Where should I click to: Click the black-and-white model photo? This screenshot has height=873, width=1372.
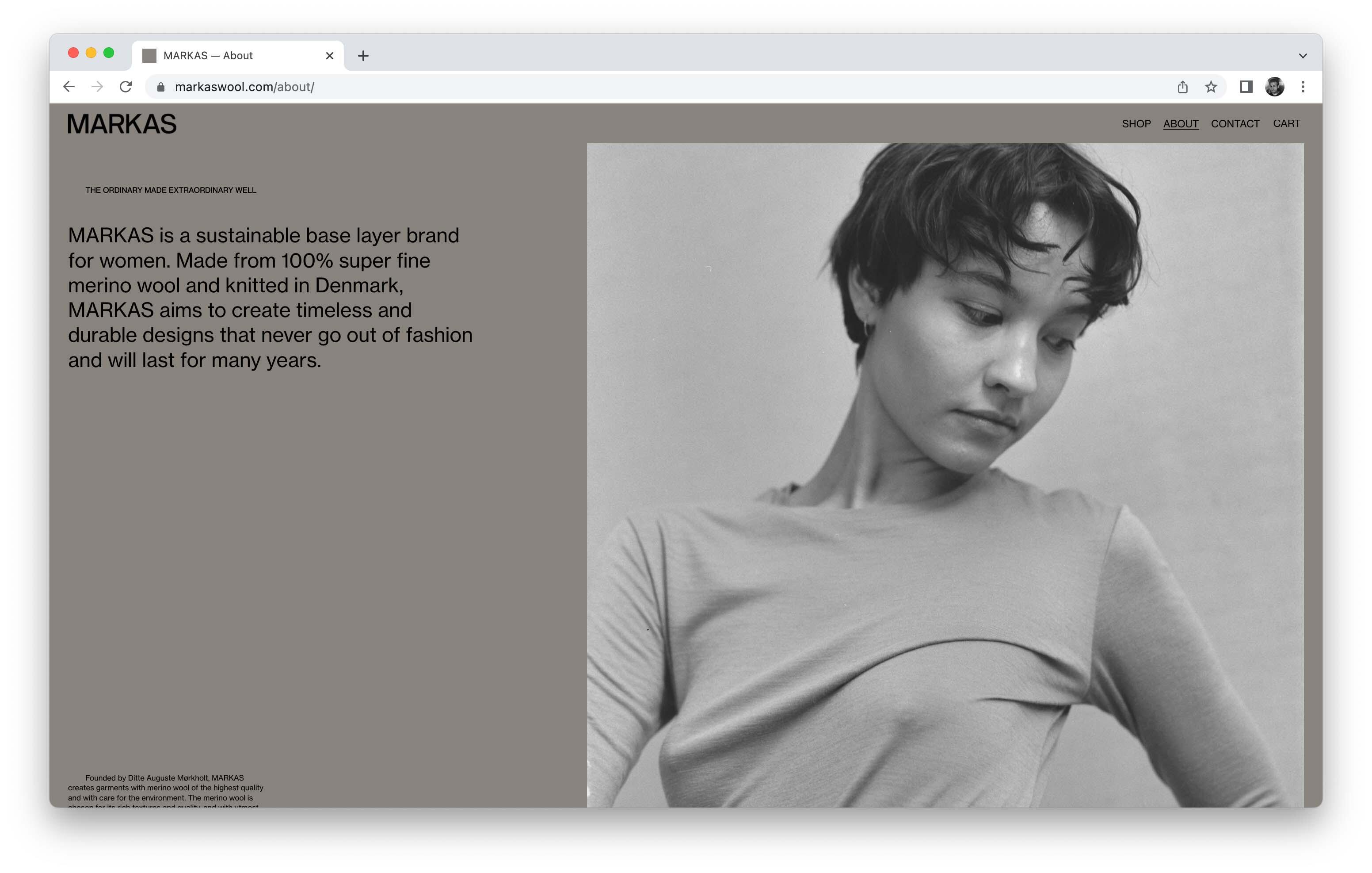point(945,475)
